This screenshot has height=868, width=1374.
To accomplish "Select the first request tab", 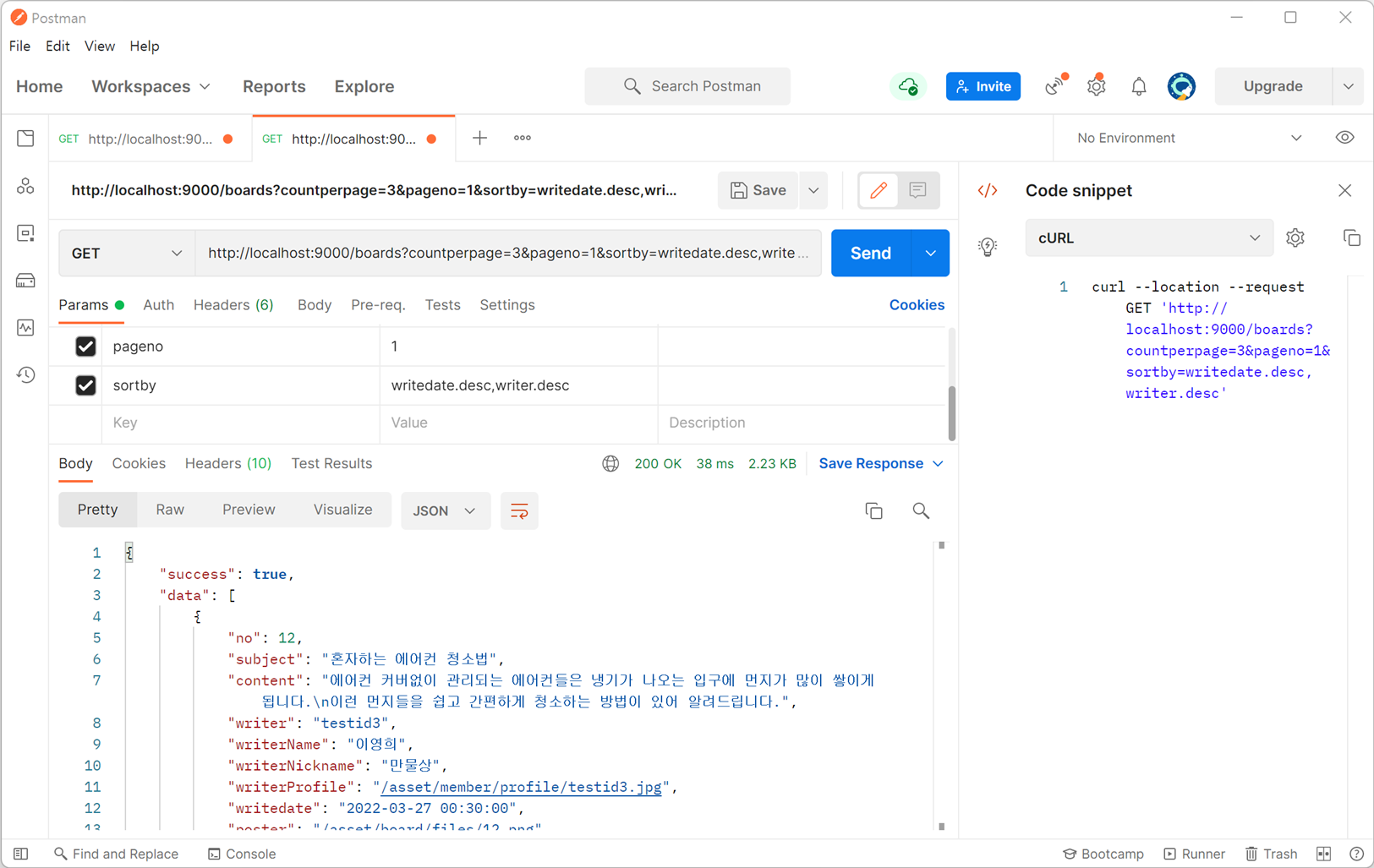I will pos(151,139).
